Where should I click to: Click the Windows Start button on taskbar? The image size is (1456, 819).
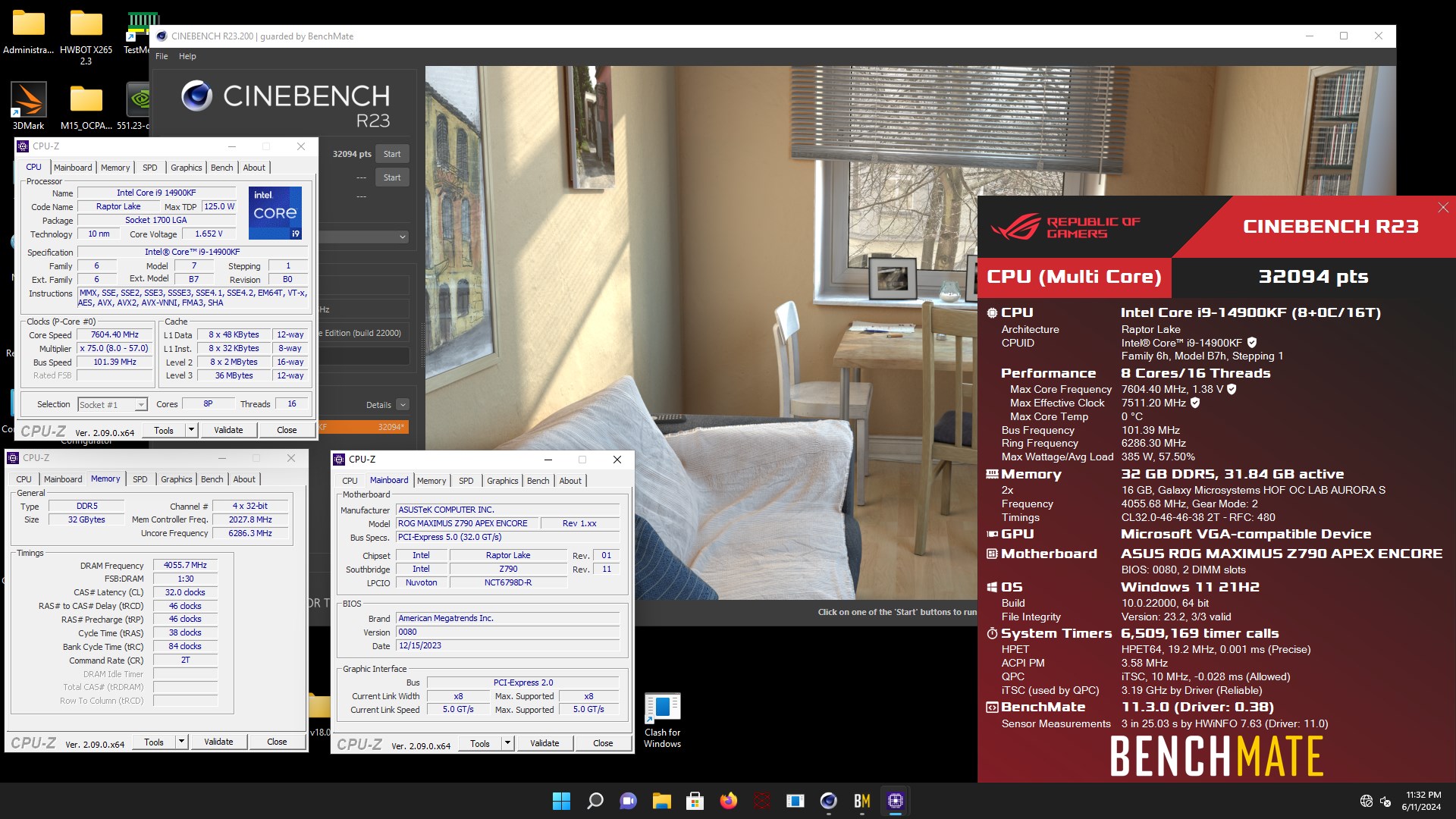(561, 801)
